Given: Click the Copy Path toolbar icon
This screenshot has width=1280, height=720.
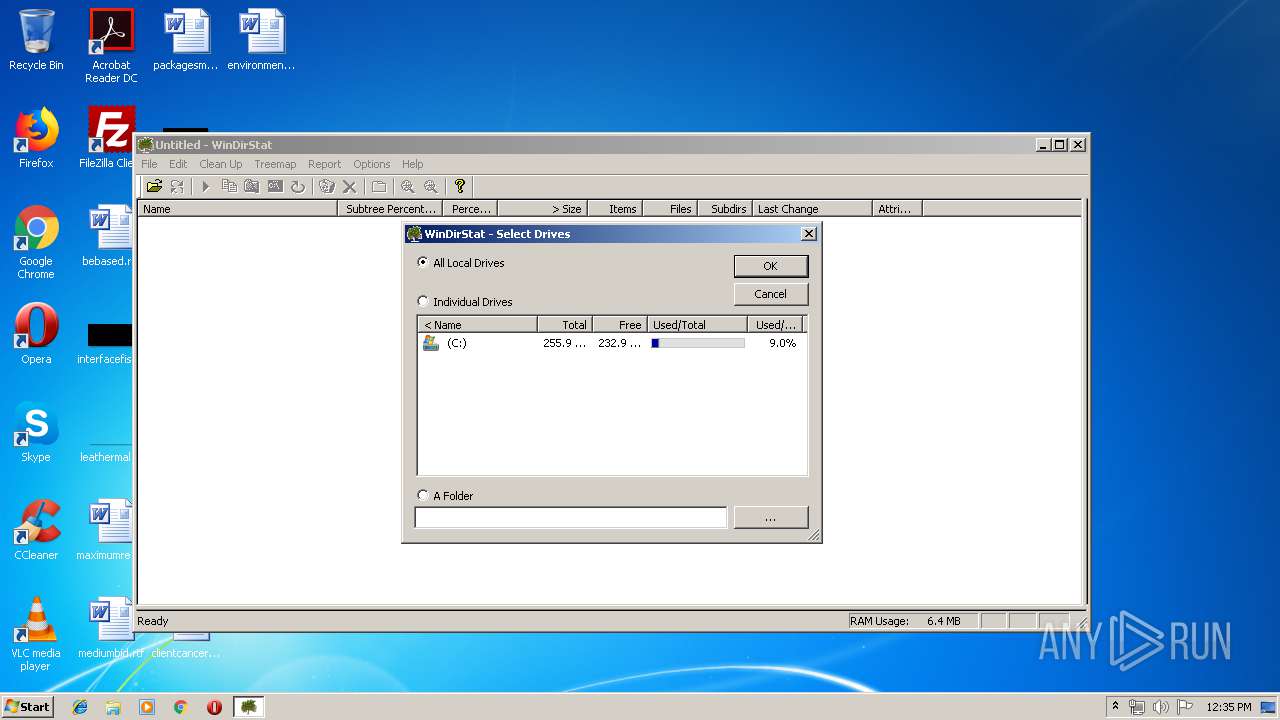Looking at the screenshot, I should 229,186.
